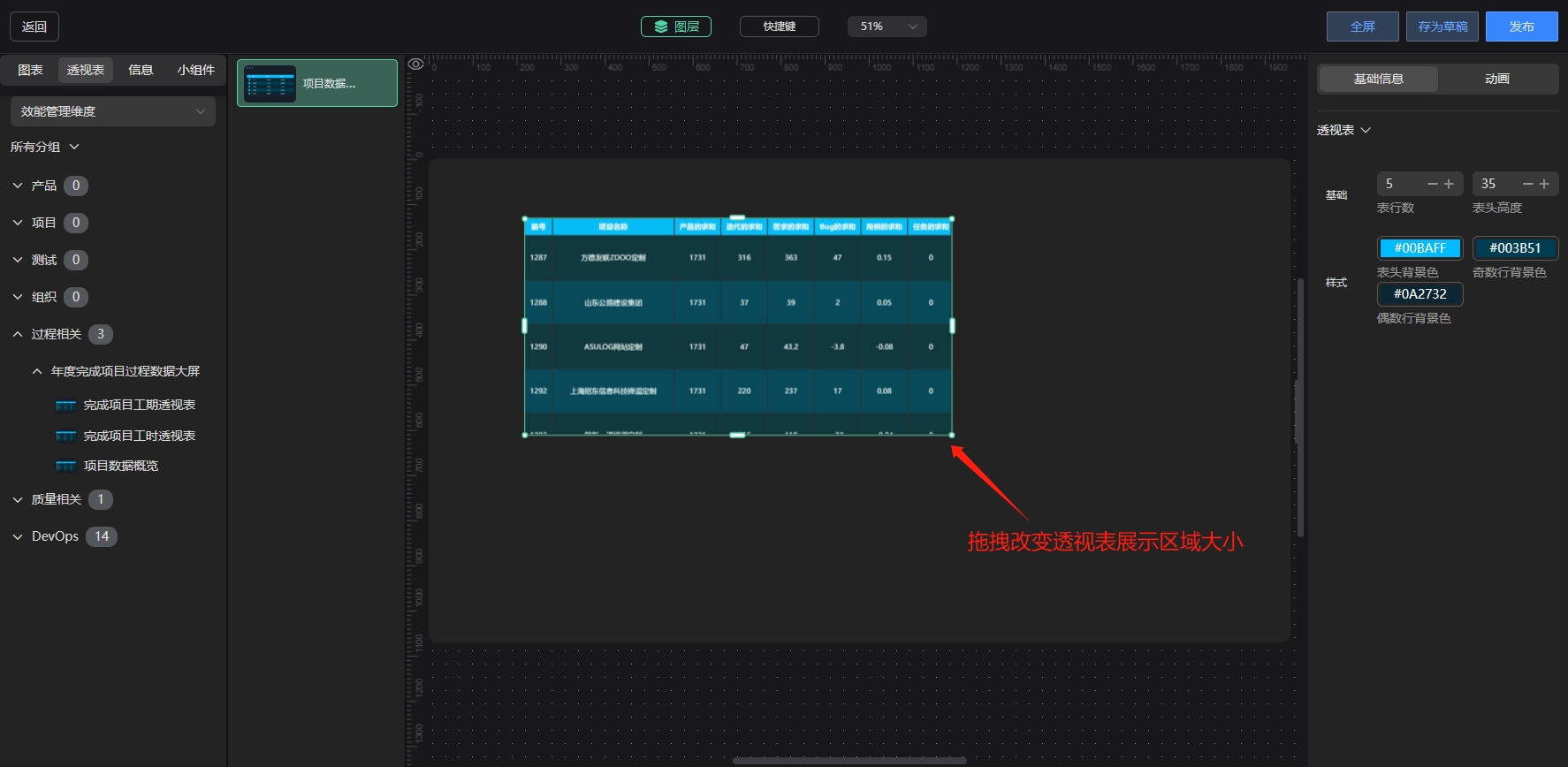
Task: Toggle the eye visibility icon above the canvas
Action: click(x=415, y=64)
